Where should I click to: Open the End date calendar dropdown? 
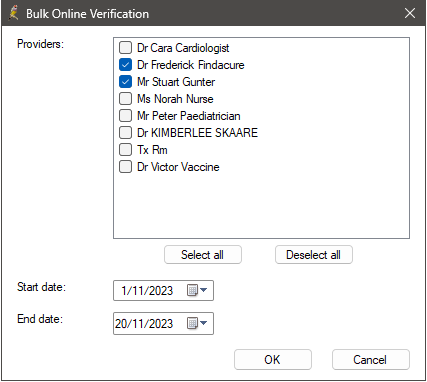pyautogui.click(x=197, y=323)
